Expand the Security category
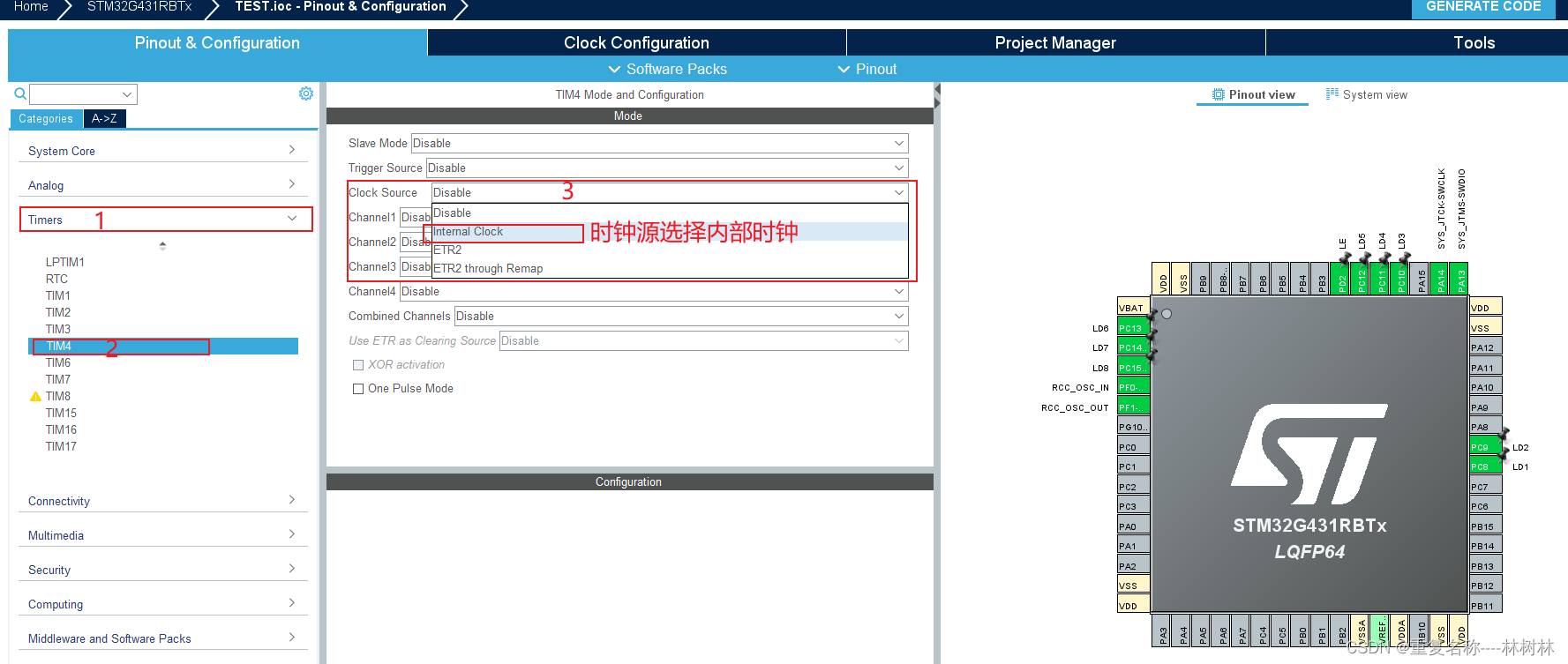 pyautogui.click(x=163, y=570)
